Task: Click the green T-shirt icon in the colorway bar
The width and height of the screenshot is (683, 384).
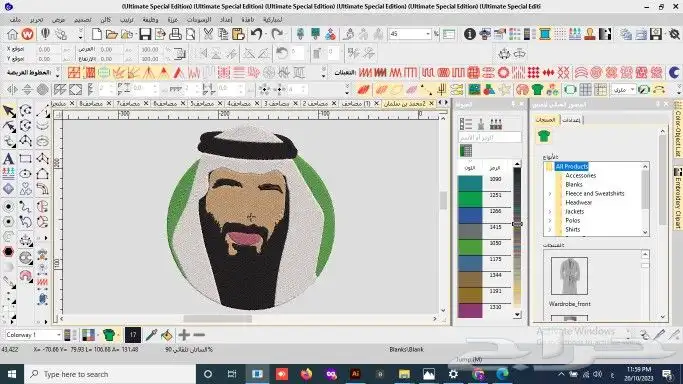Action: (109, 335)
